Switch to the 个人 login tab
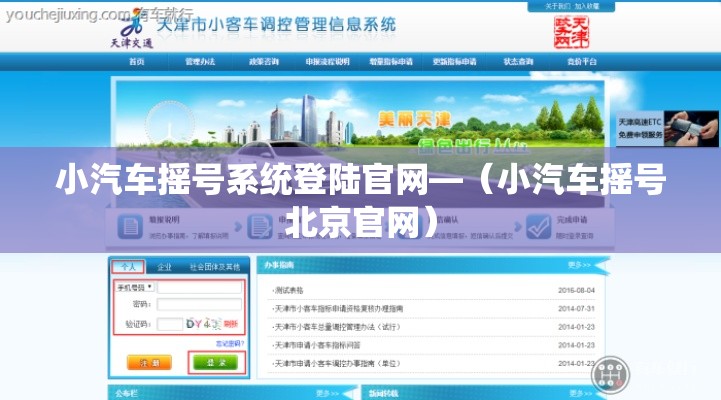This screenshot has height=400, width=721. [128, 267]
